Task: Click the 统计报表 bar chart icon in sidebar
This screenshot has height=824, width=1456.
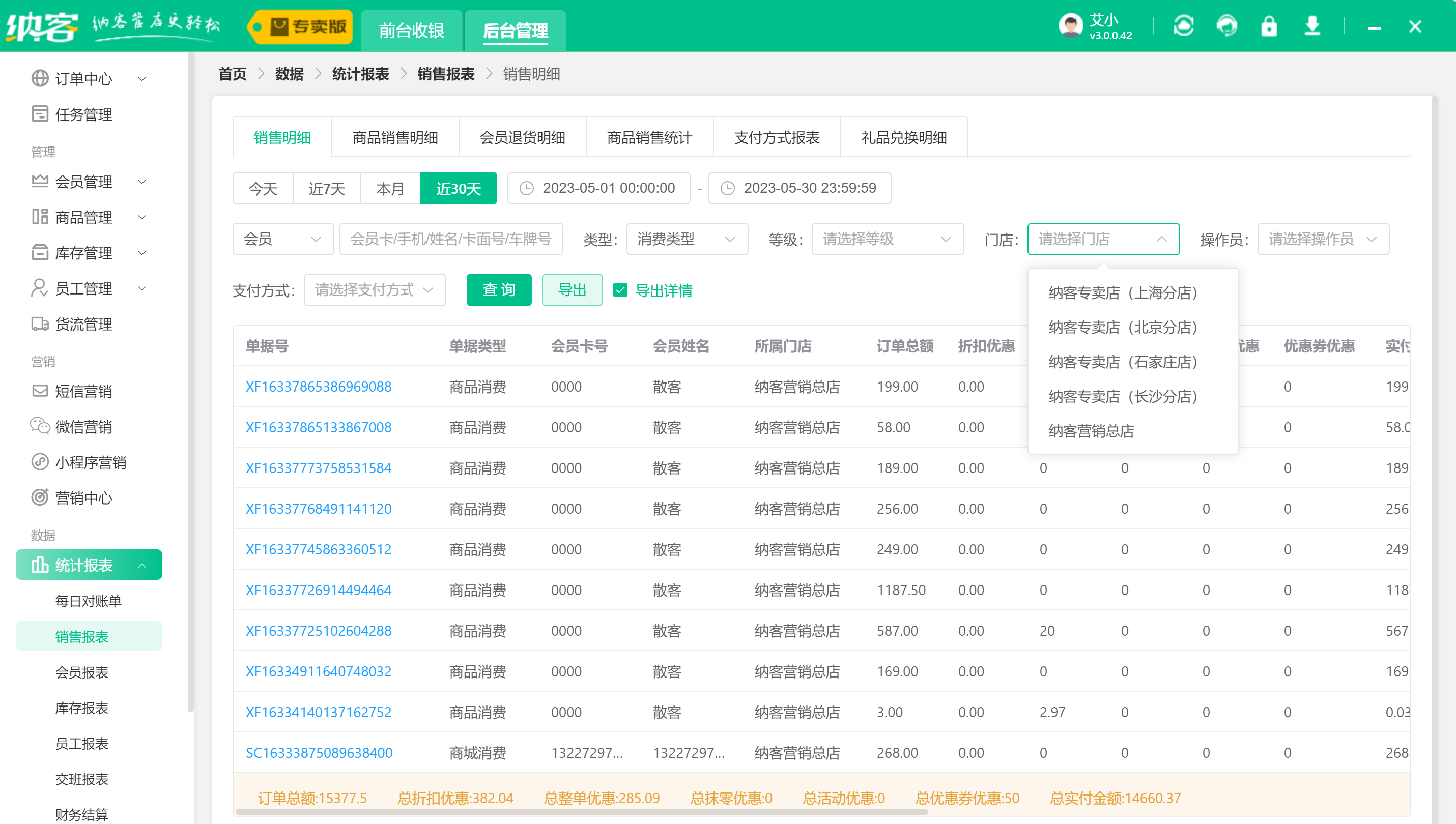Action: tap(39, 564)
